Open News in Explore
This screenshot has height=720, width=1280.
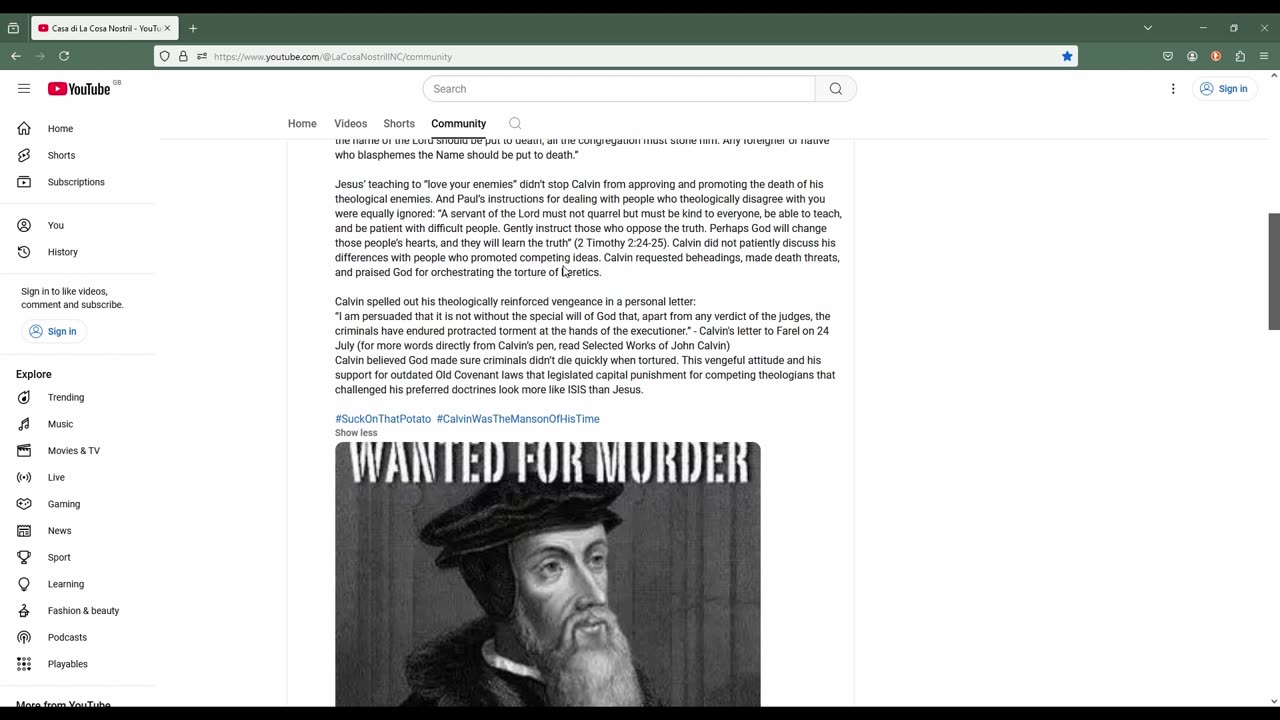tap(60, 531)
